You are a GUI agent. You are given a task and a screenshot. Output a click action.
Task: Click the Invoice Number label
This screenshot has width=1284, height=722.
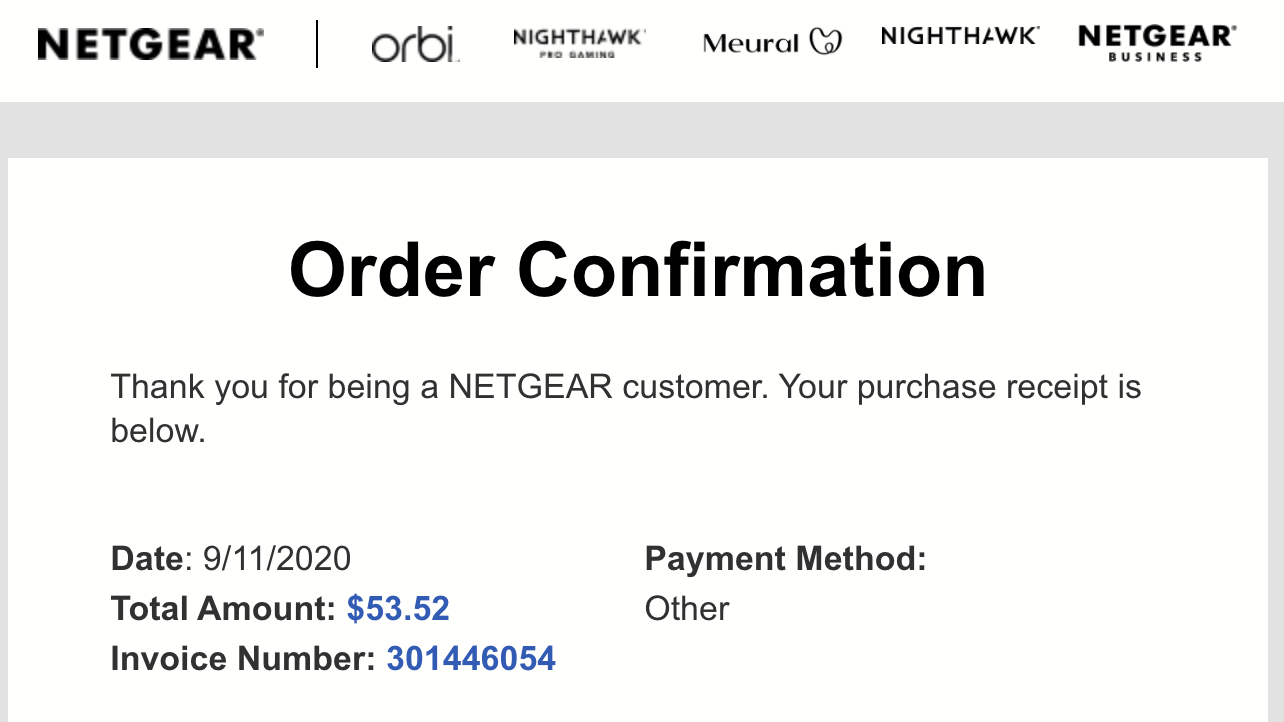point(243,659)
